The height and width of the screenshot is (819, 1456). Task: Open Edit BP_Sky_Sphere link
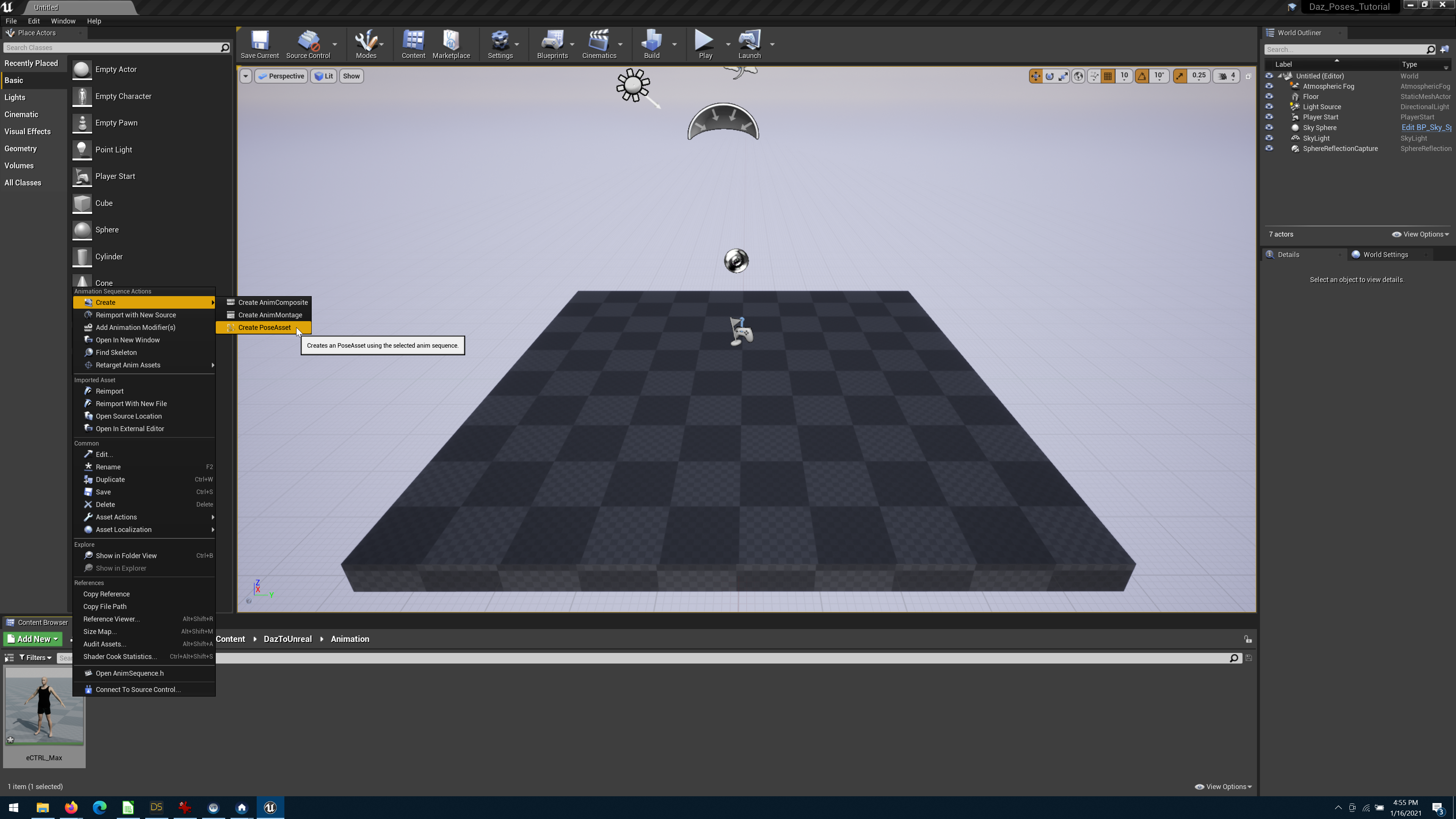coord(1426,128)
